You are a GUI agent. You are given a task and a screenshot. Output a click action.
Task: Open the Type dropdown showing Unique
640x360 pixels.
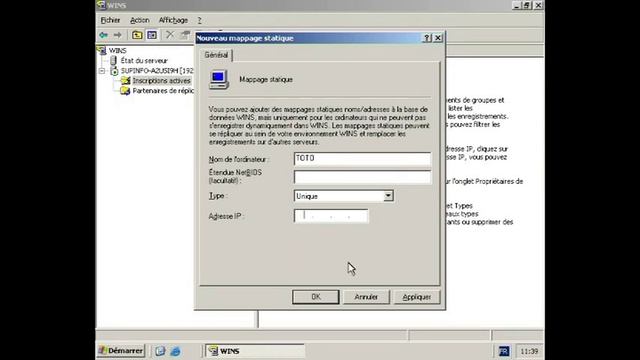point(388,196)
